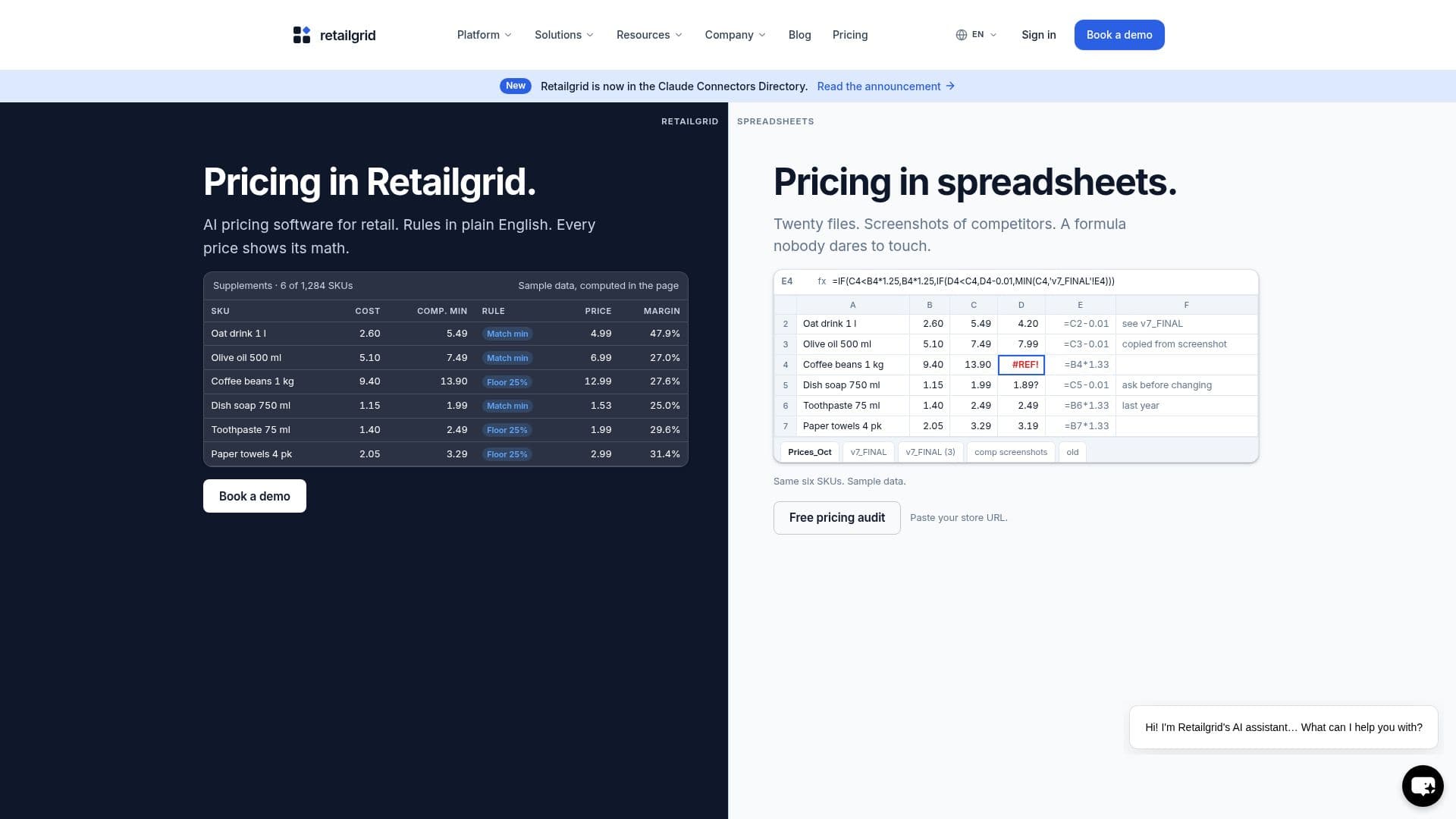Click the white Book a demo button
Image resolution: width=1456 pixels, height=819 pixels.
255,496
